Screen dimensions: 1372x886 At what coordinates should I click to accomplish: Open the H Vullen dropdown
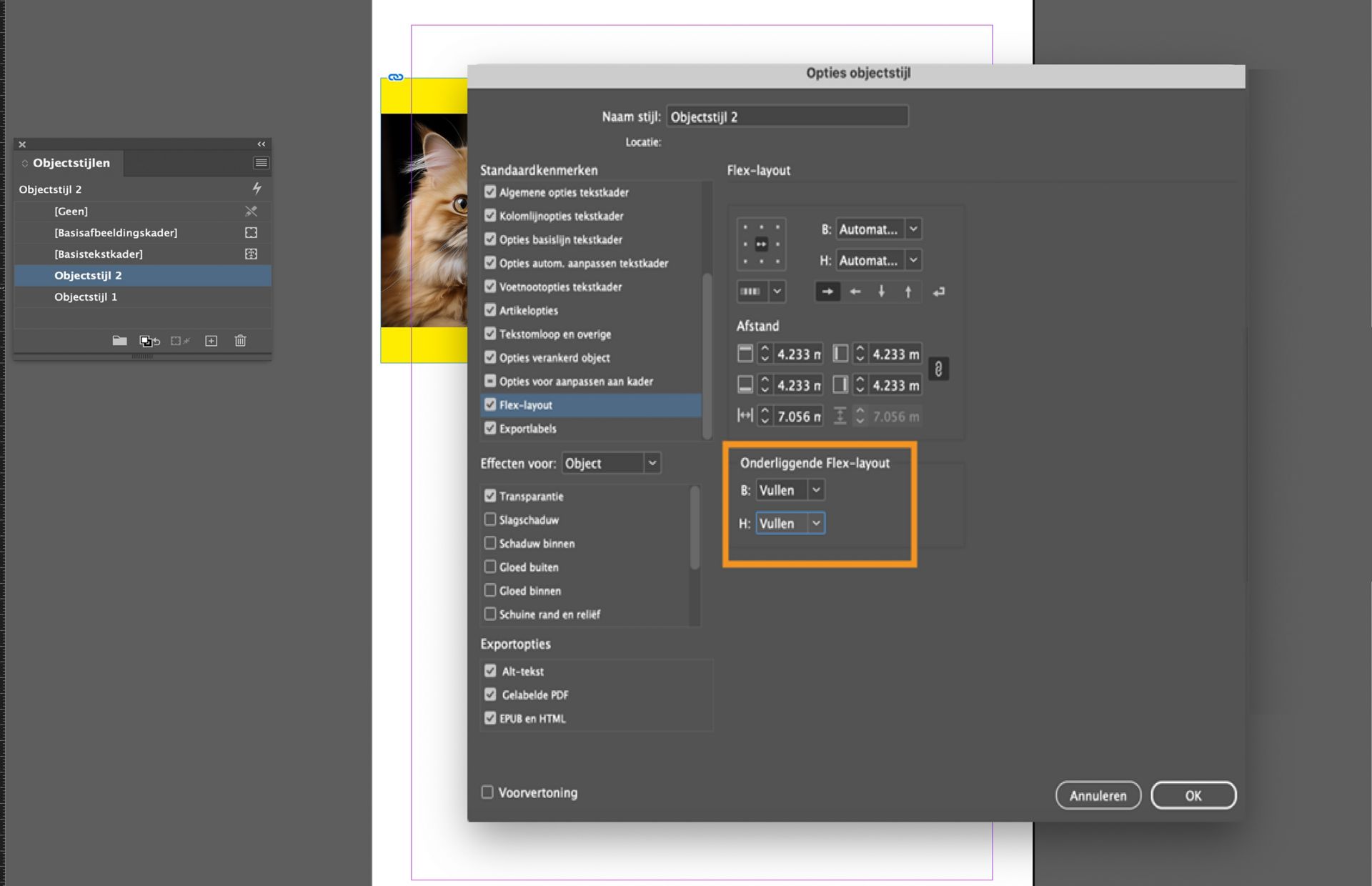coord(815,523)
